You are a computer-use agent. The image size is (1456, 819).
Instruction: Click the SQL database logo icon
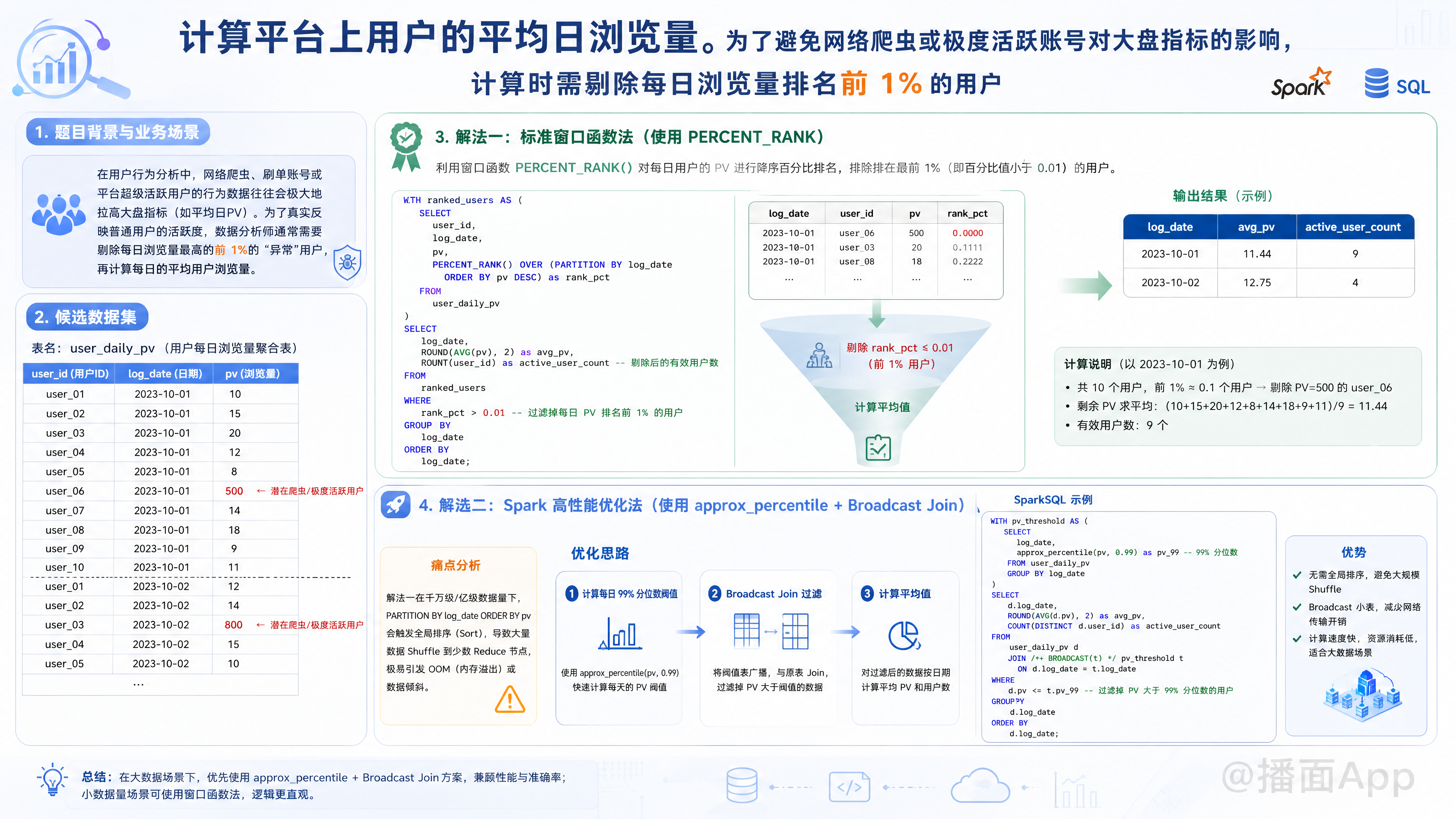(x=1376, y=83)
